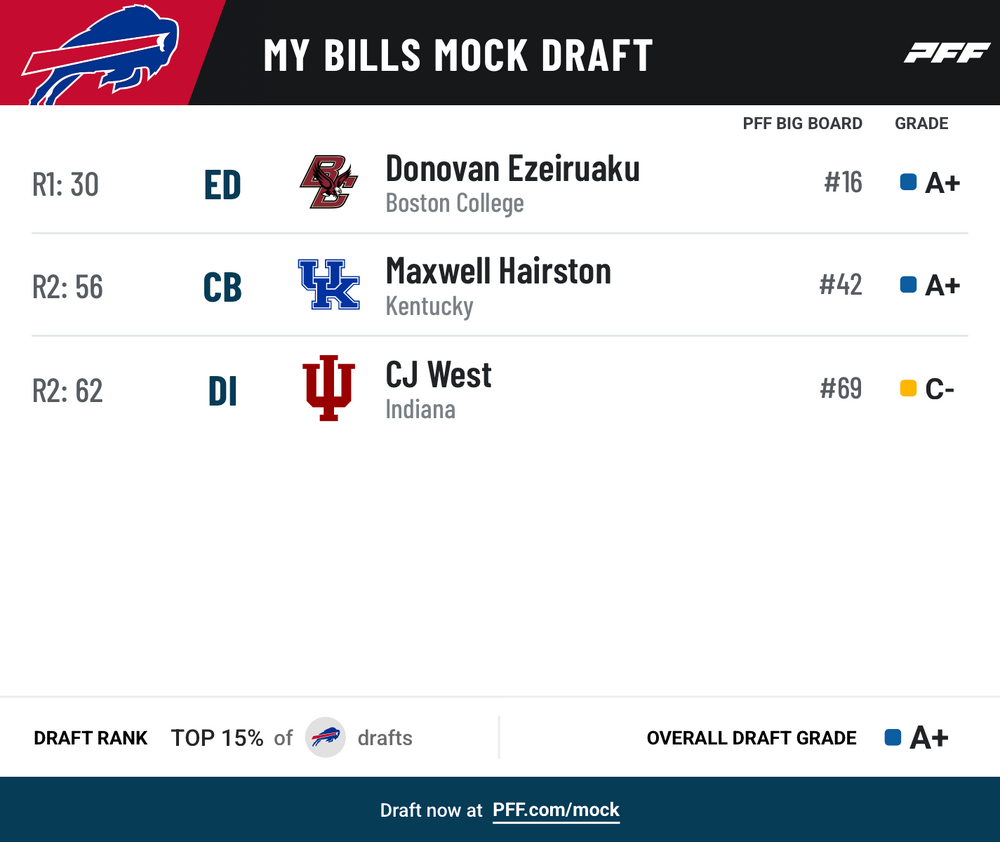The width and height of the screenshot is (1000, 842).
Task: Click the Kentucky UK logo
Action: 328,284
